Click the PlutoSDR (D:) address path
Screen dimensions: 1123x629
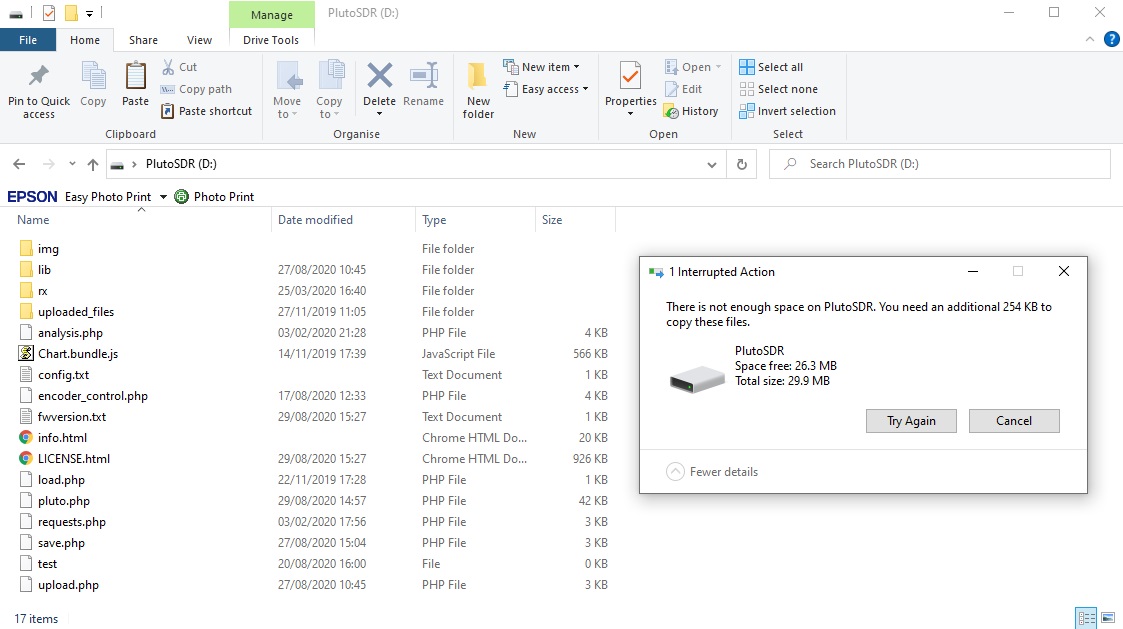click(181, 164)
